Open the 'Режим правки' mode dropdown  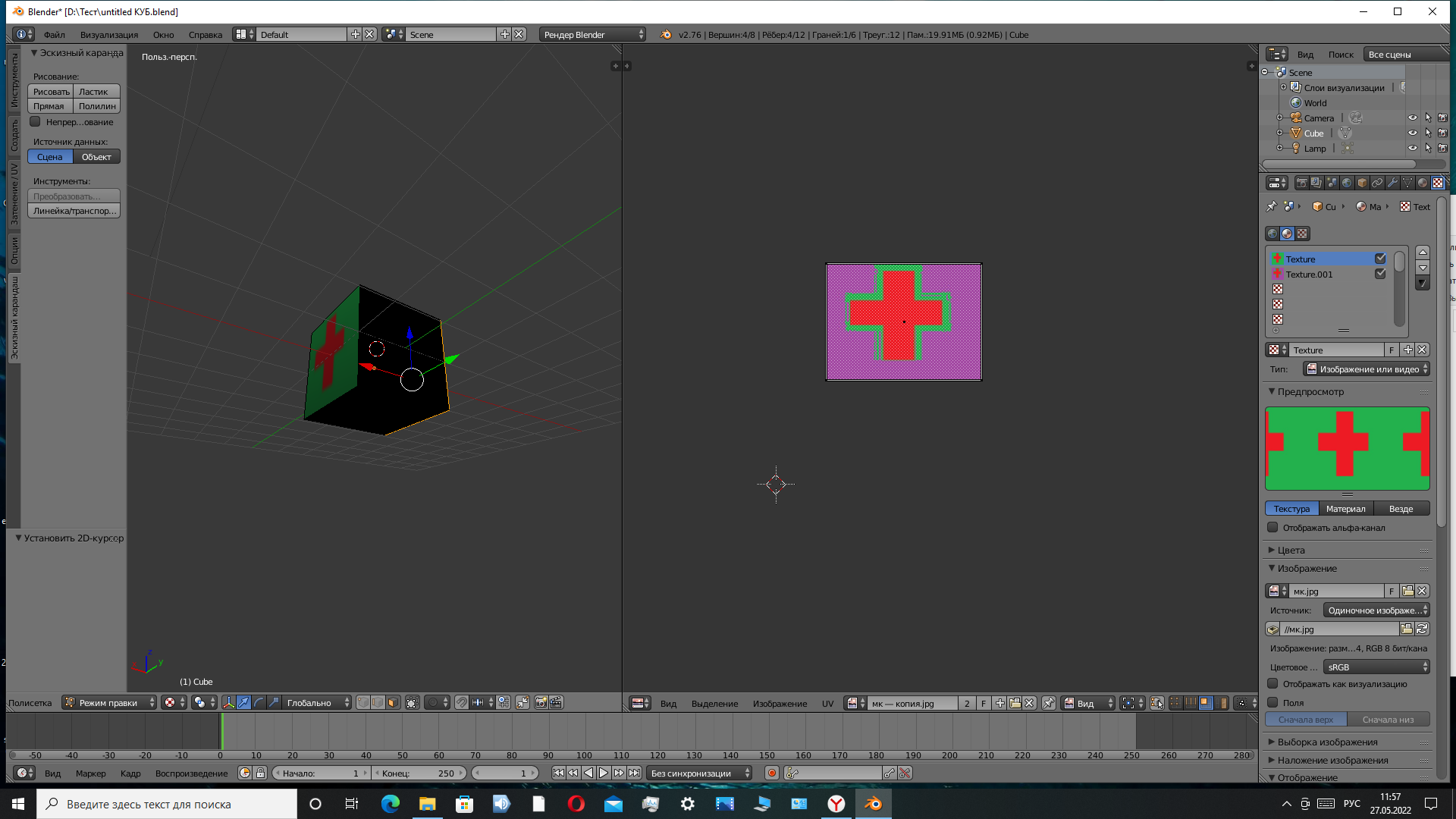108,702
